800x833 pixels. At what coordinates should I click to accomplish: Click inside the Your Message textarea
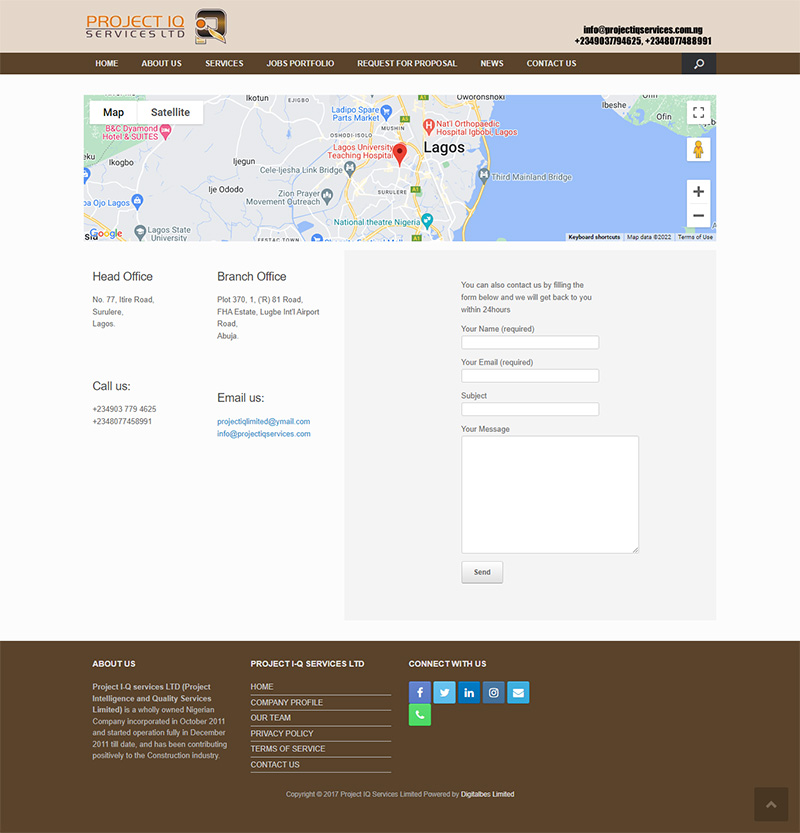550,495
